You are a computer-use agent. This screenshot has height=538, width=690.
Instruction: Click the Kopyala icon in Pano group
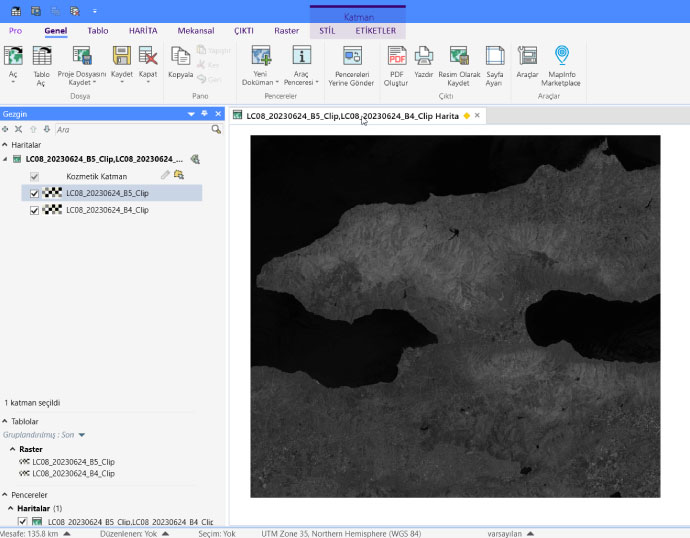coord(181,62)
